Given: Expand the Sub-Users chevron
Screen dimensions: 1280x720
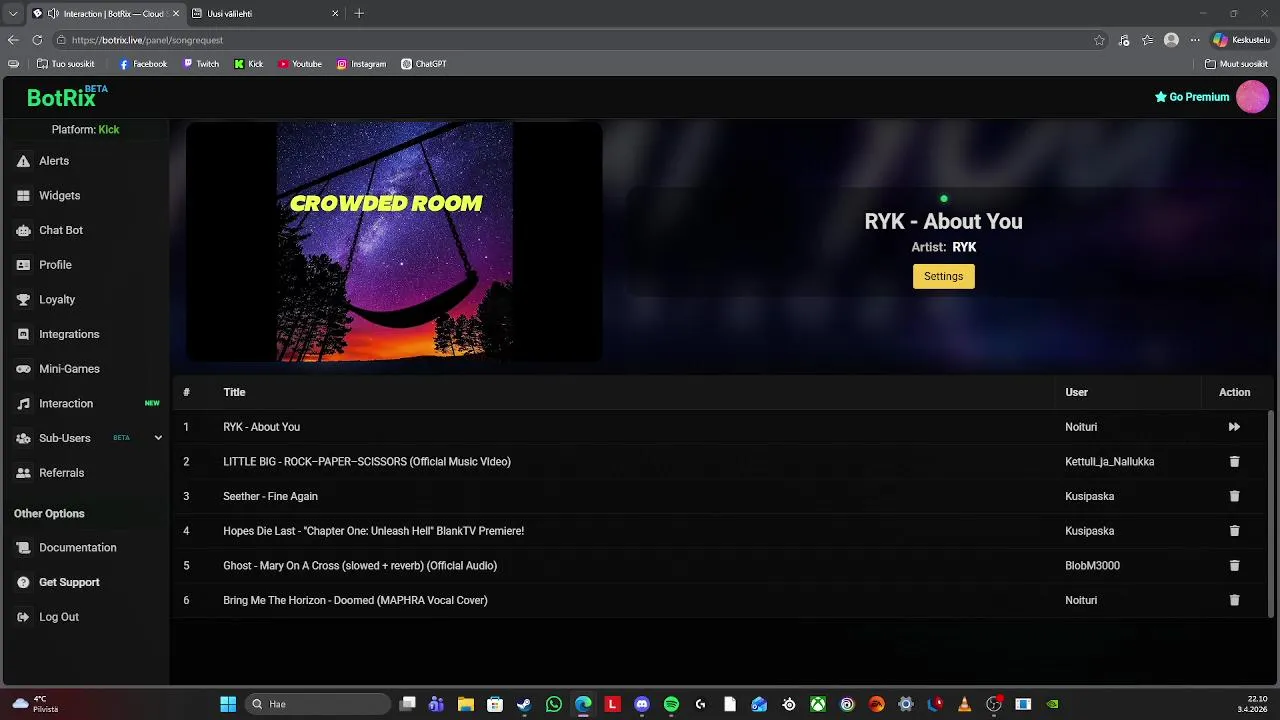Looking at the screenshot, I should (158, 438).
